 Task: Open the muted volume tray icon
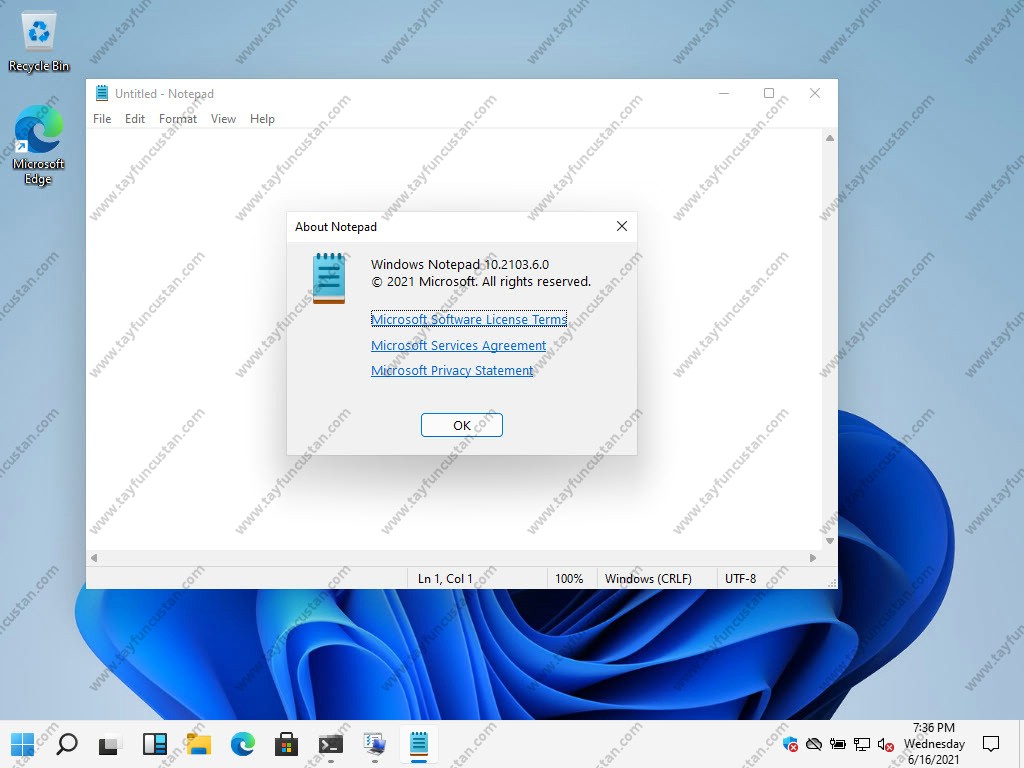[886, 744]
